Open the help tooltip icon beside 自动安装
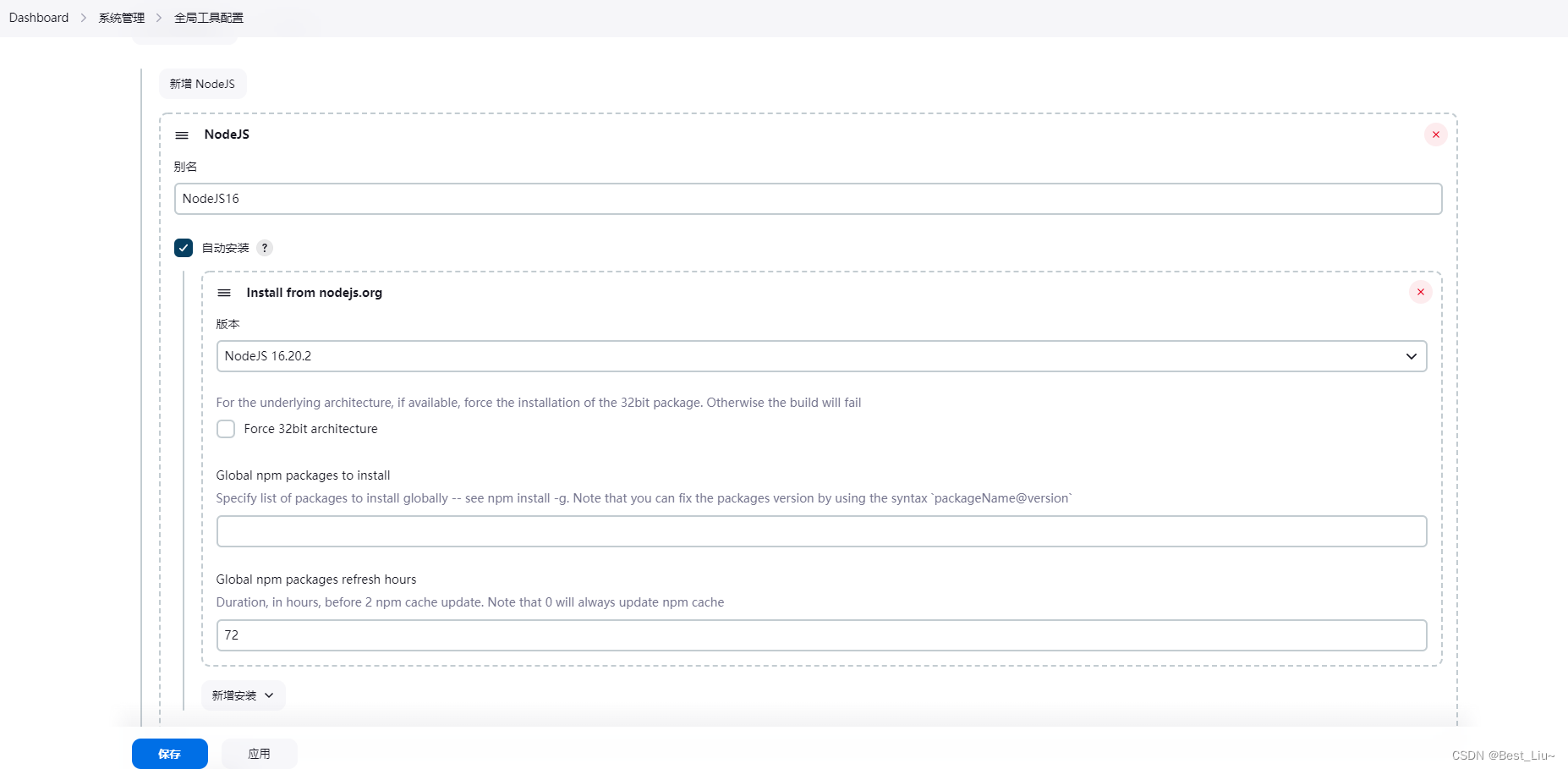Image resolution: width=1568 pixels, height=769 pixels. click(265, 248)
